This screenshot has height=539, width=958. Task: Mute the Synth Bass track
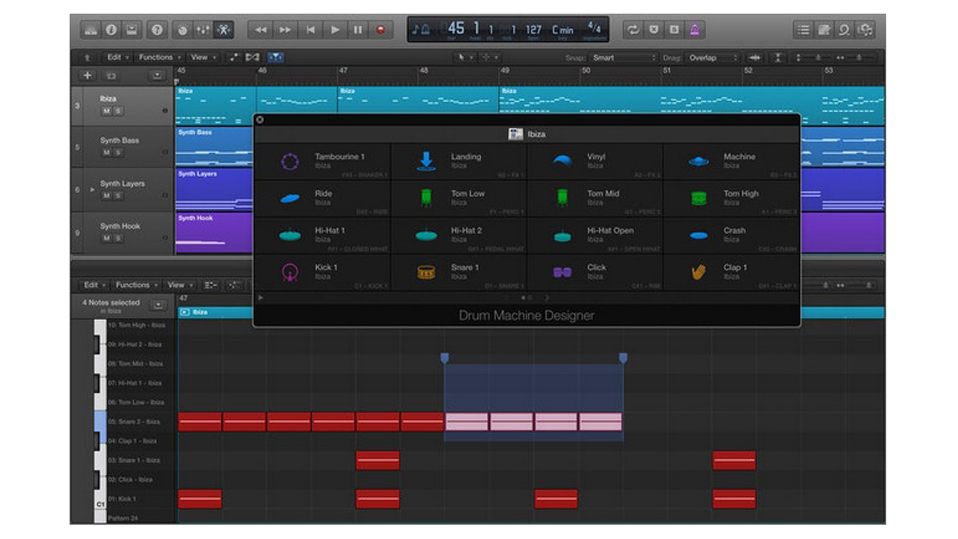[106, 153]
